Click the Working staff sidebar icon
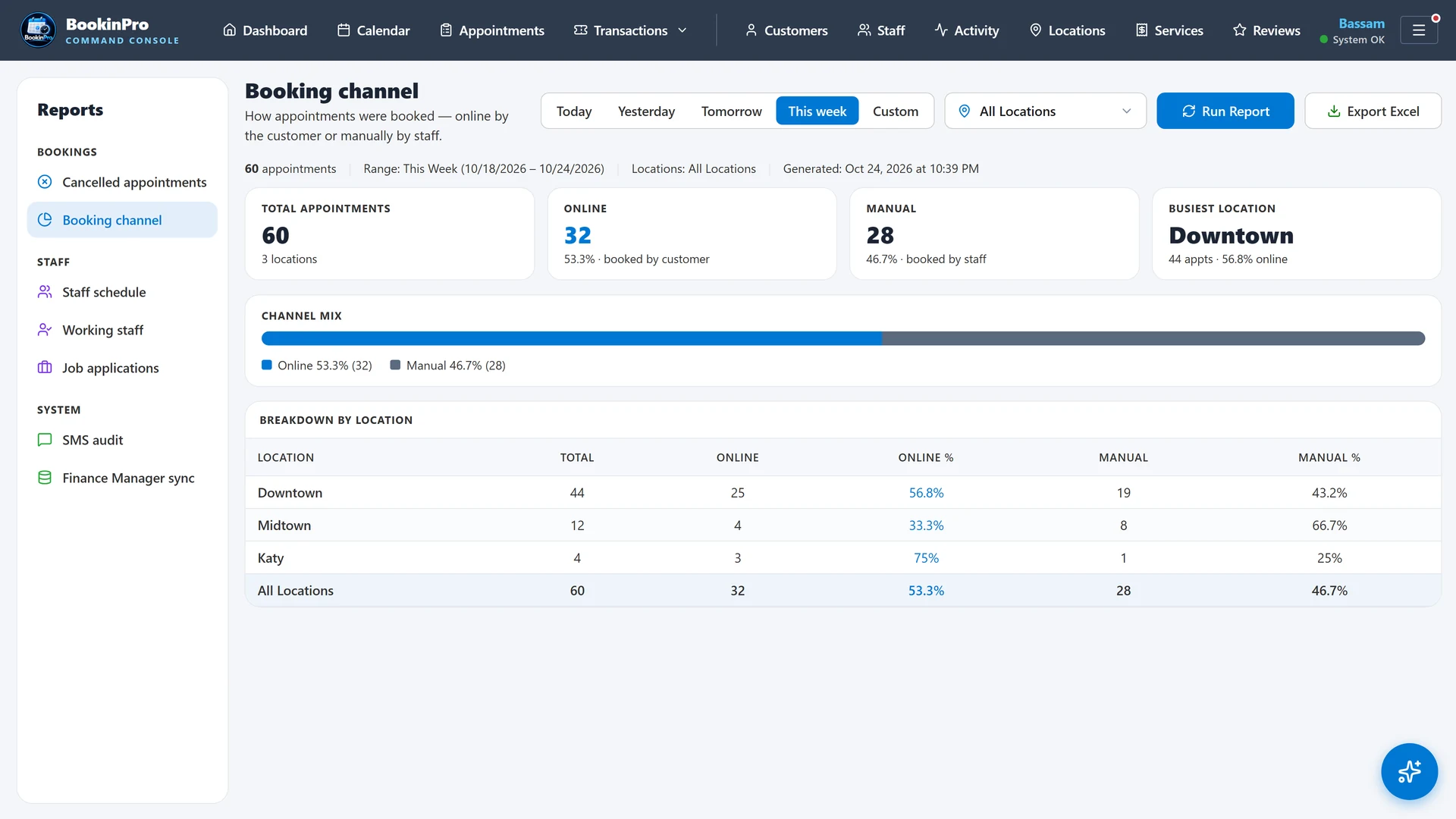The width and height of the screenshot is (1456, 819). click(45, 330)
